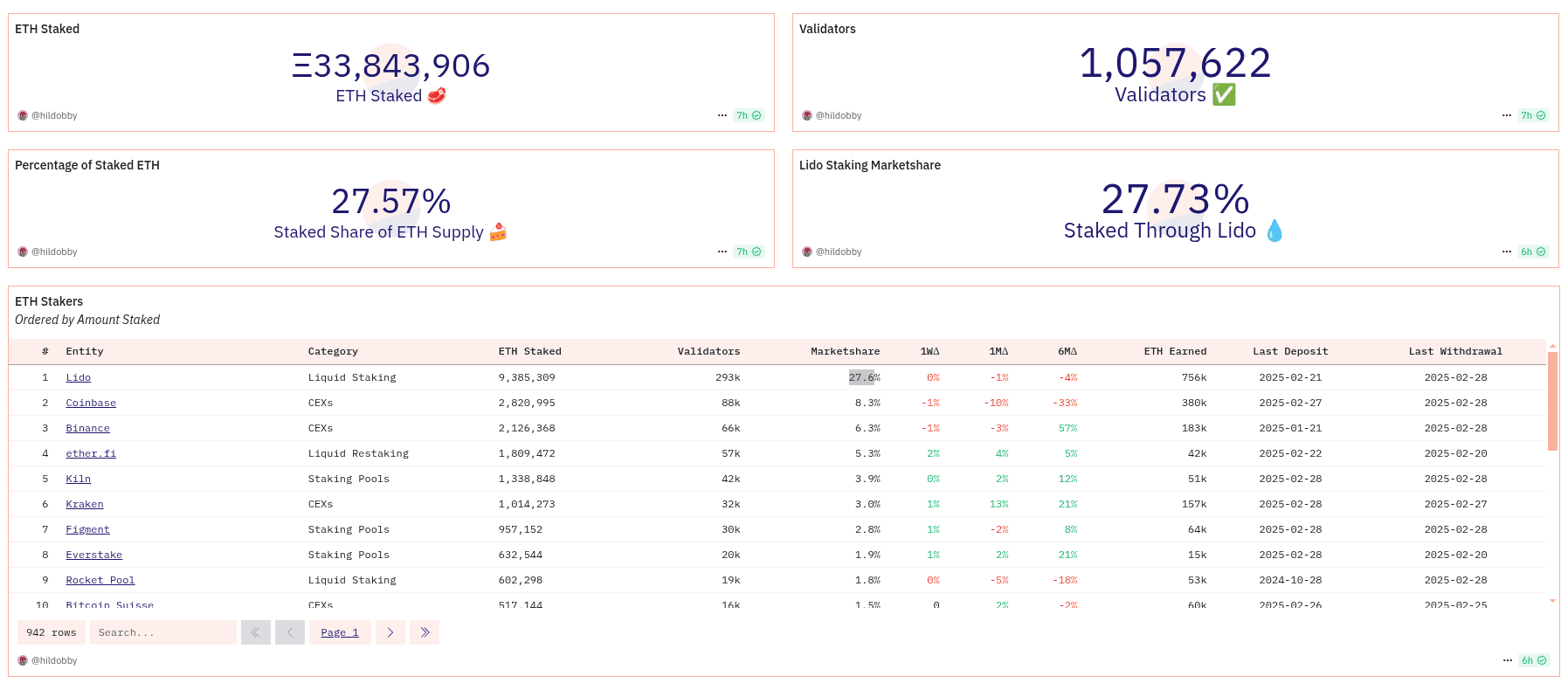Viewport: 1568px width, 690px height.
Task: Click 6h refresh badge on Lido Staking Marketshare
Action: point(1533,252)
